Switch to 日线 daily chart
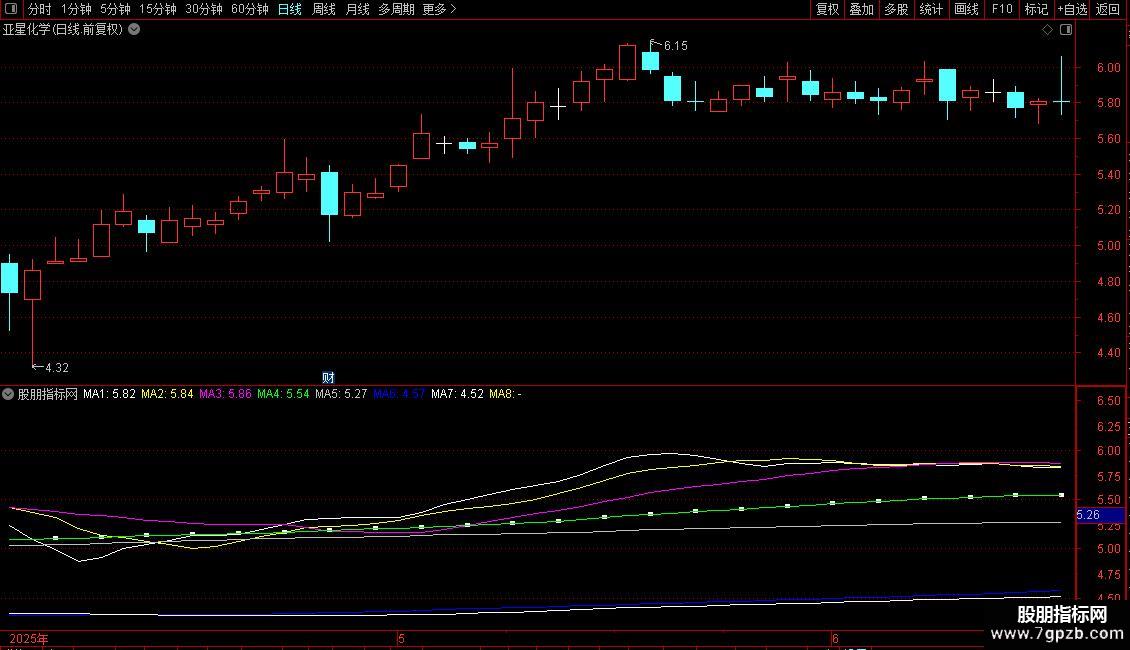 [290, 9]
